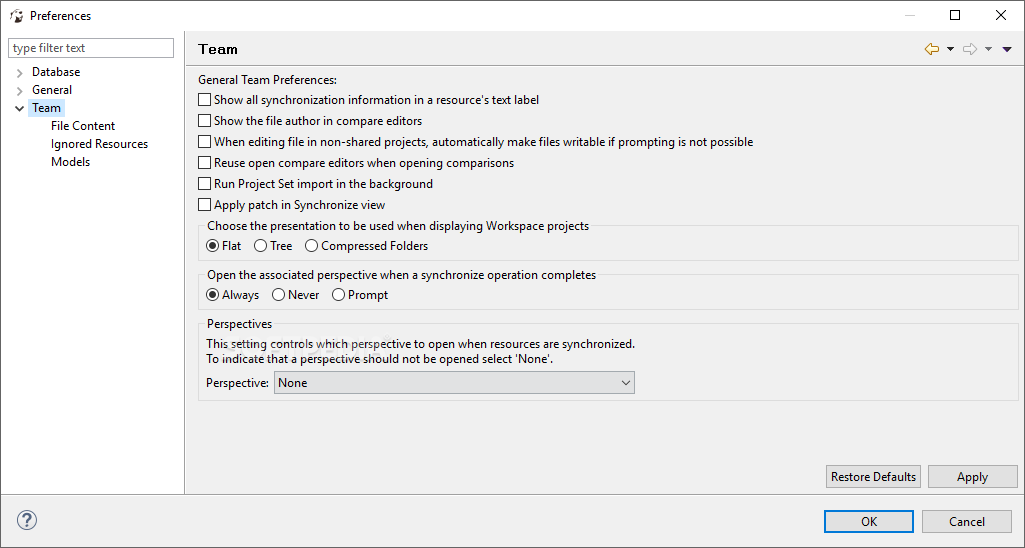Enable Show the file author checkbox
This screenshot has height=548, width=1025.
(x=205, y=121)
